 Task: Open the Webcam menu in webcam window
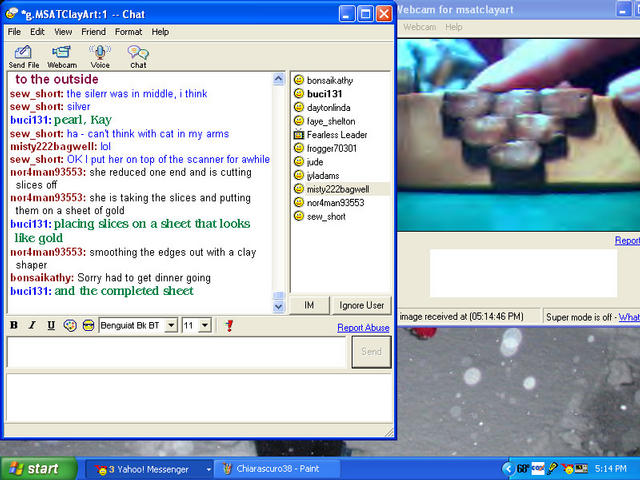419,27
